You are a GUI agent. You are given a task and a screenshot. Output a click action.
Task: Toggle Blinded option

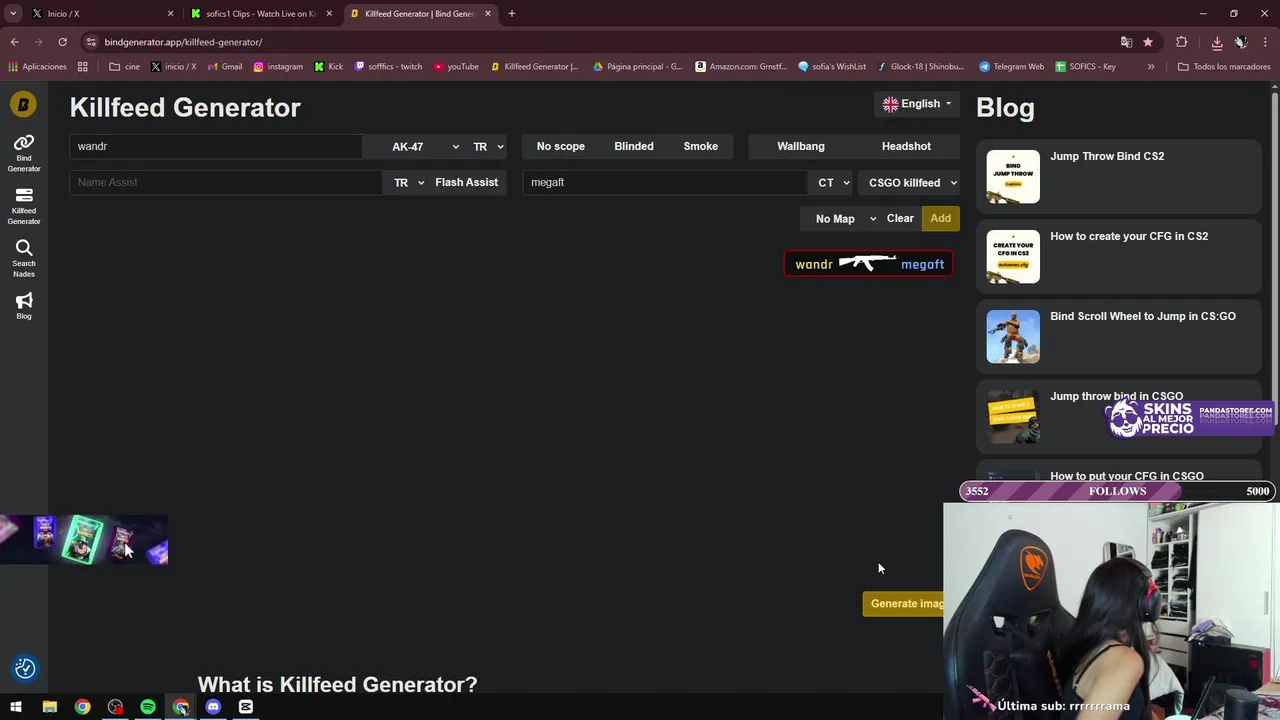634,146
